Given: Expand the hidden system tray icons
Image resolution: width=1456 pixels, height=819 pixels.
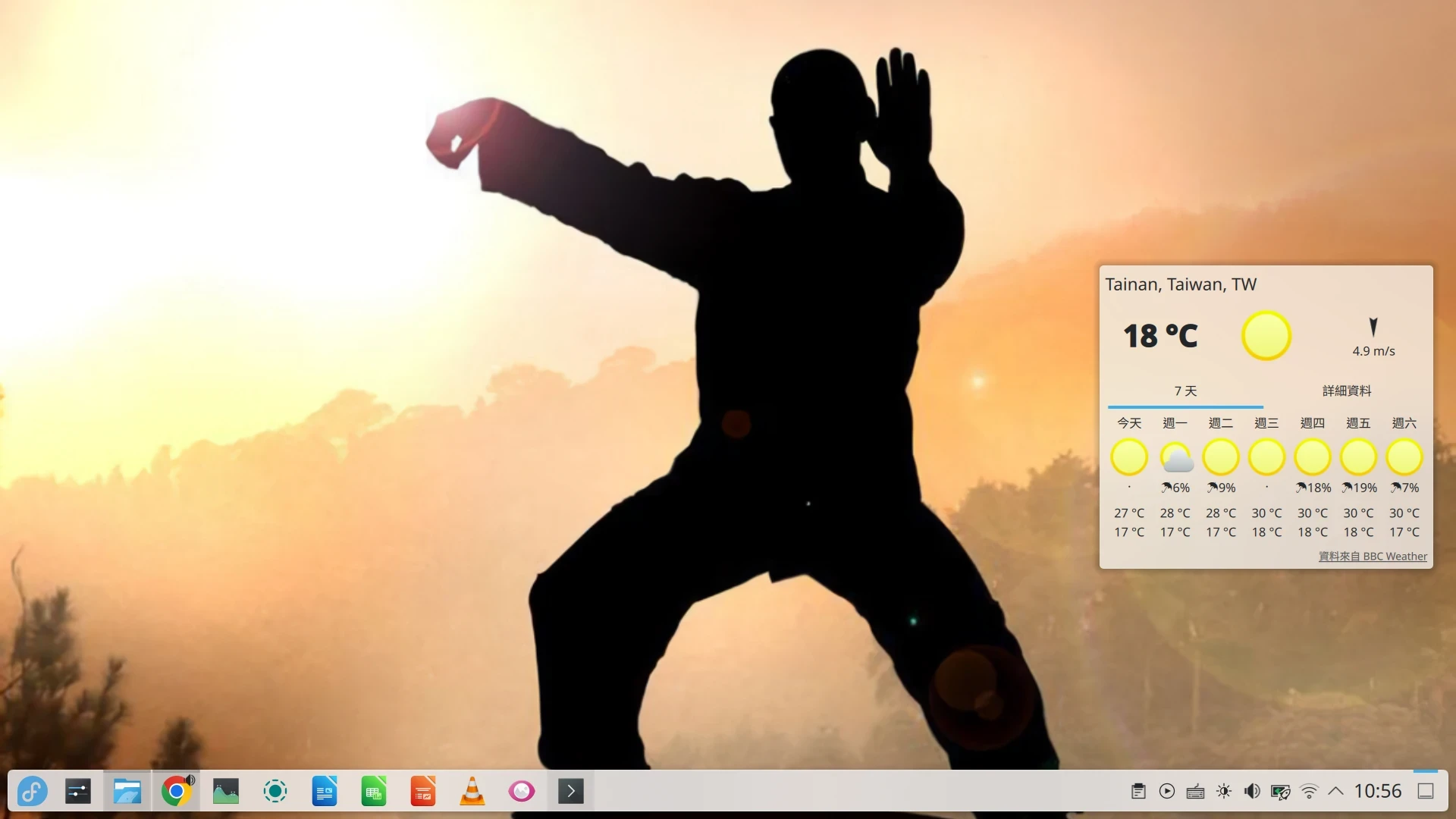Looking at the screenshot, I should tap(1335, 791).
